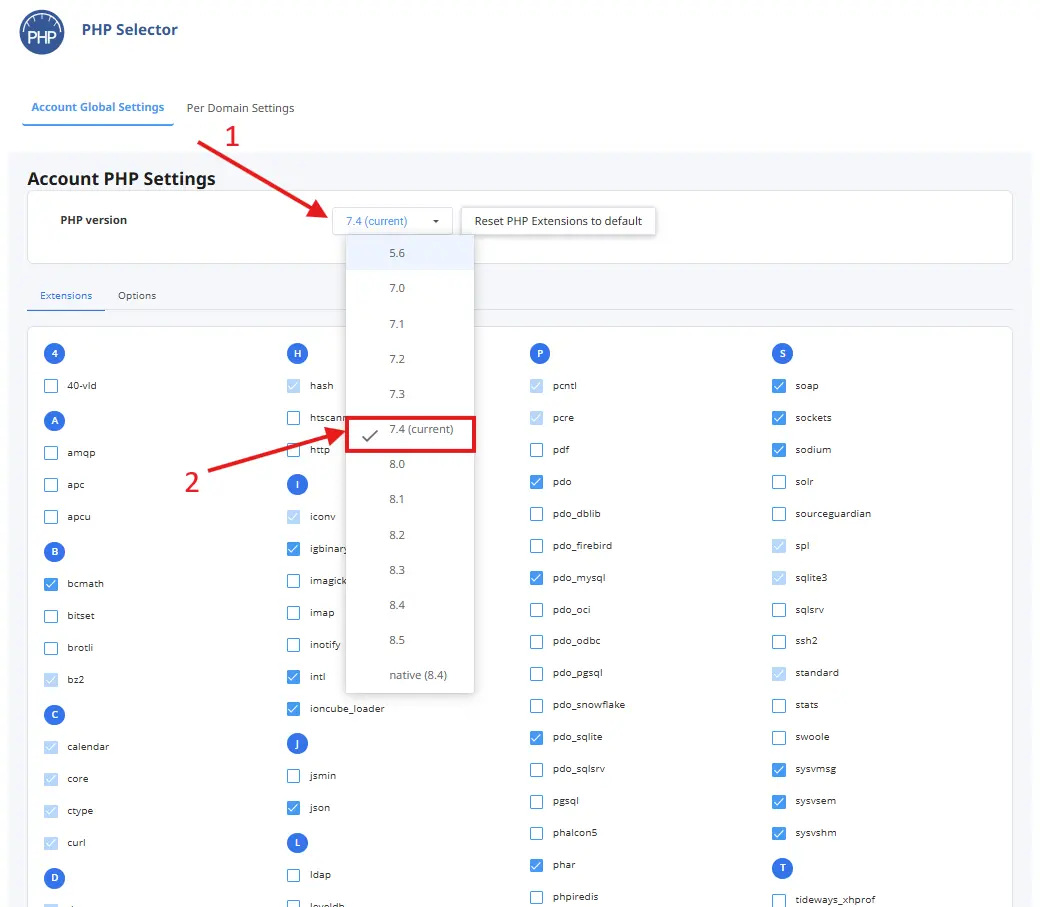Tick the jsmin extension checkbox
This screenshot has height=907, width=1040.
tap(293, 776)
